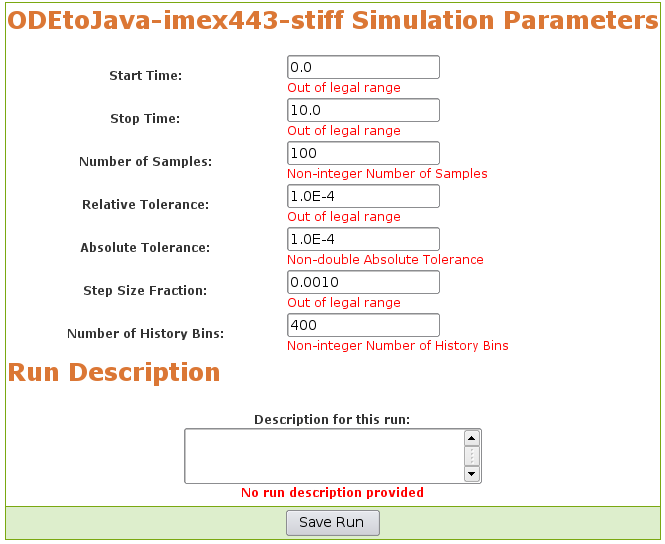Click the Relative Tolerance input field

point(363,196)
